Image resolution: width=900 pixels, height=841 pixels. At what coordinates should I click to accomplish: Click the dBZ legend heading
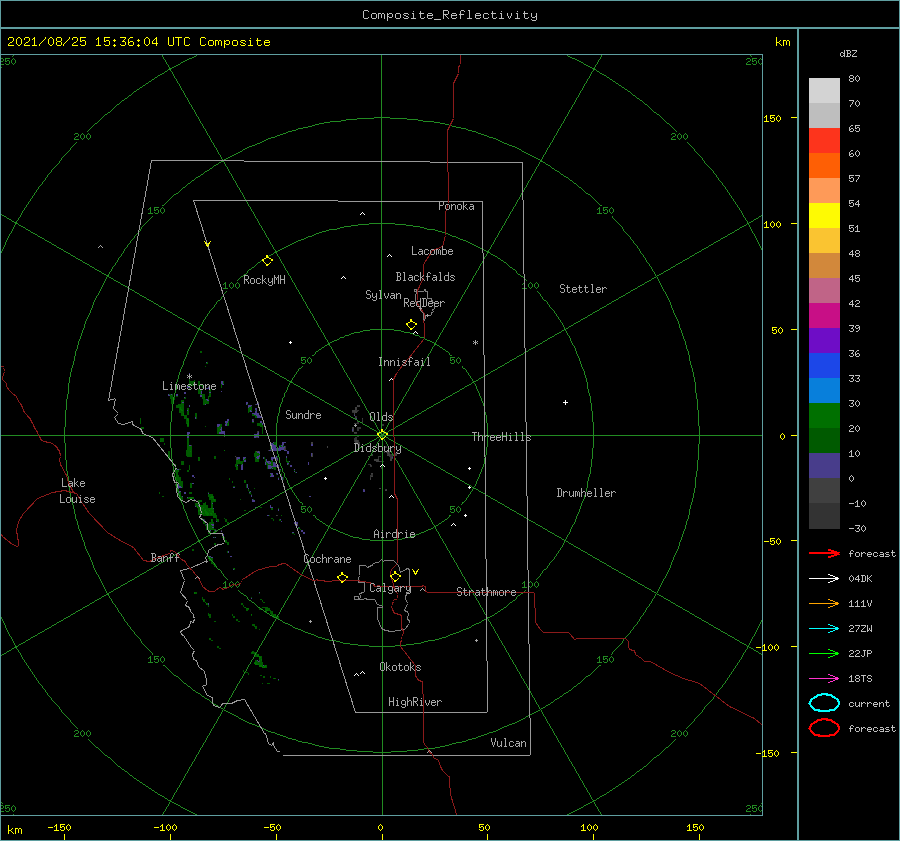tap(848, 53)
